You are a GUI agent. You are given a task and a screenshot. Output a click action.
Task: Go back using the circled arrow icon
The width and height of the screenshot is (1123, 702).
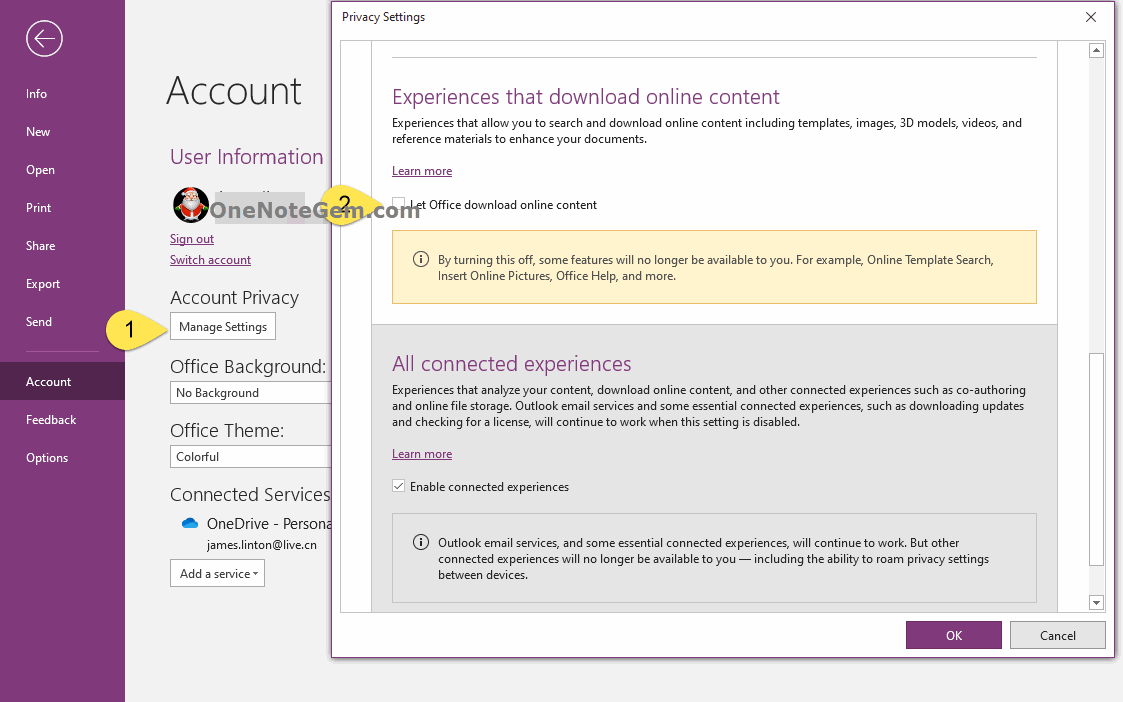(44, 39)
